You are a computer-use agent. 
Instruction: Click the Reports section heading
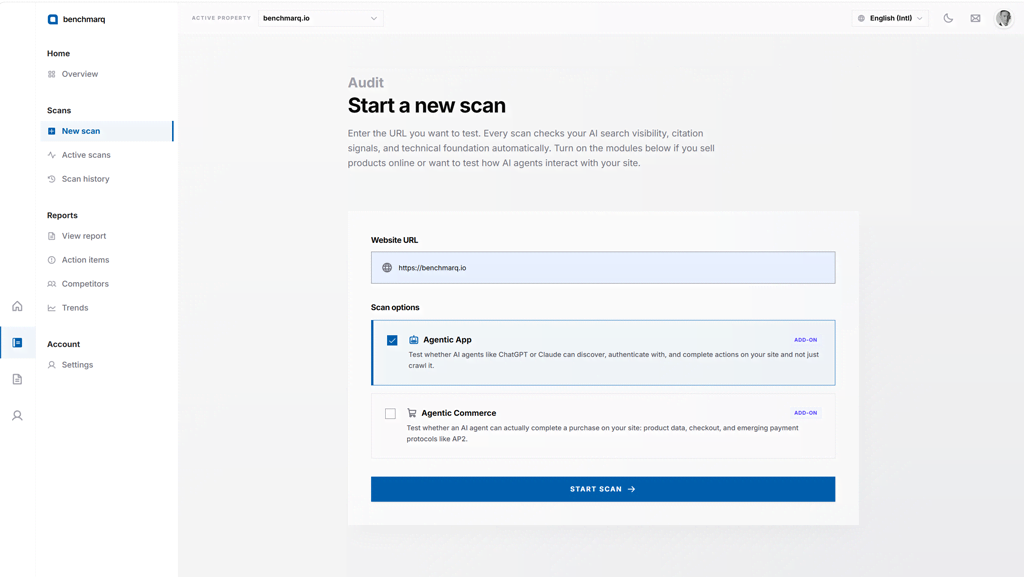[62, 215]
